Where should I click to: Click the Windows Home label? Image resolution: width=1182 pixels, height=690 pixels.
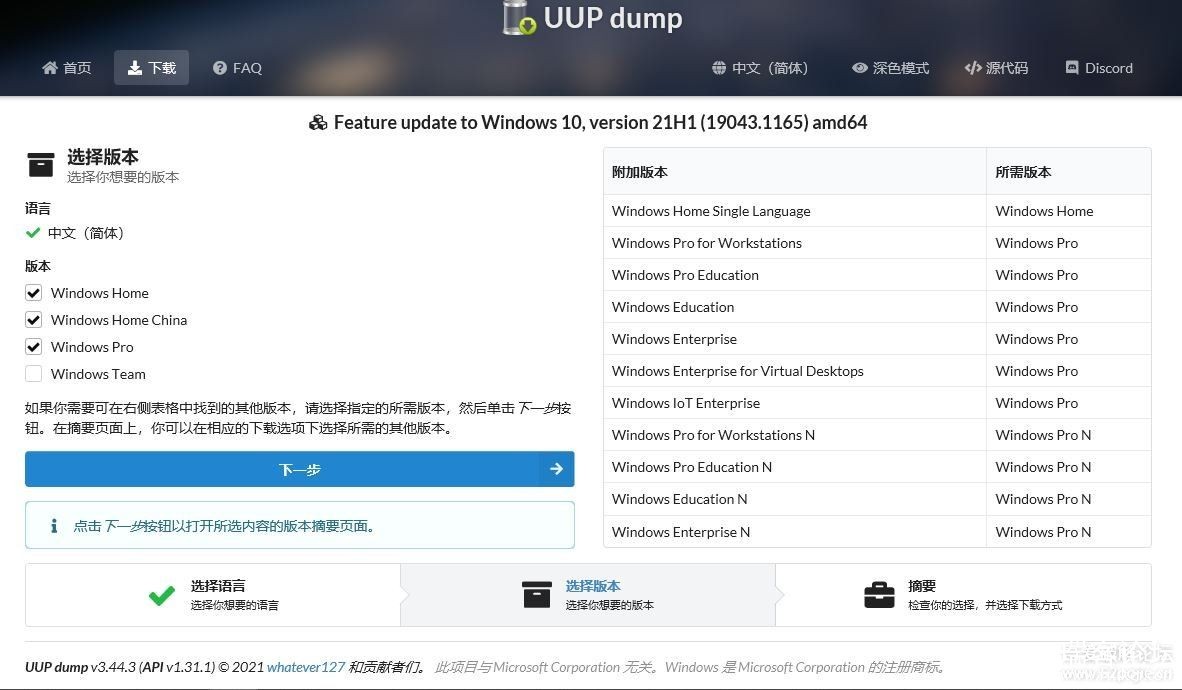click(x=100, y=293)
